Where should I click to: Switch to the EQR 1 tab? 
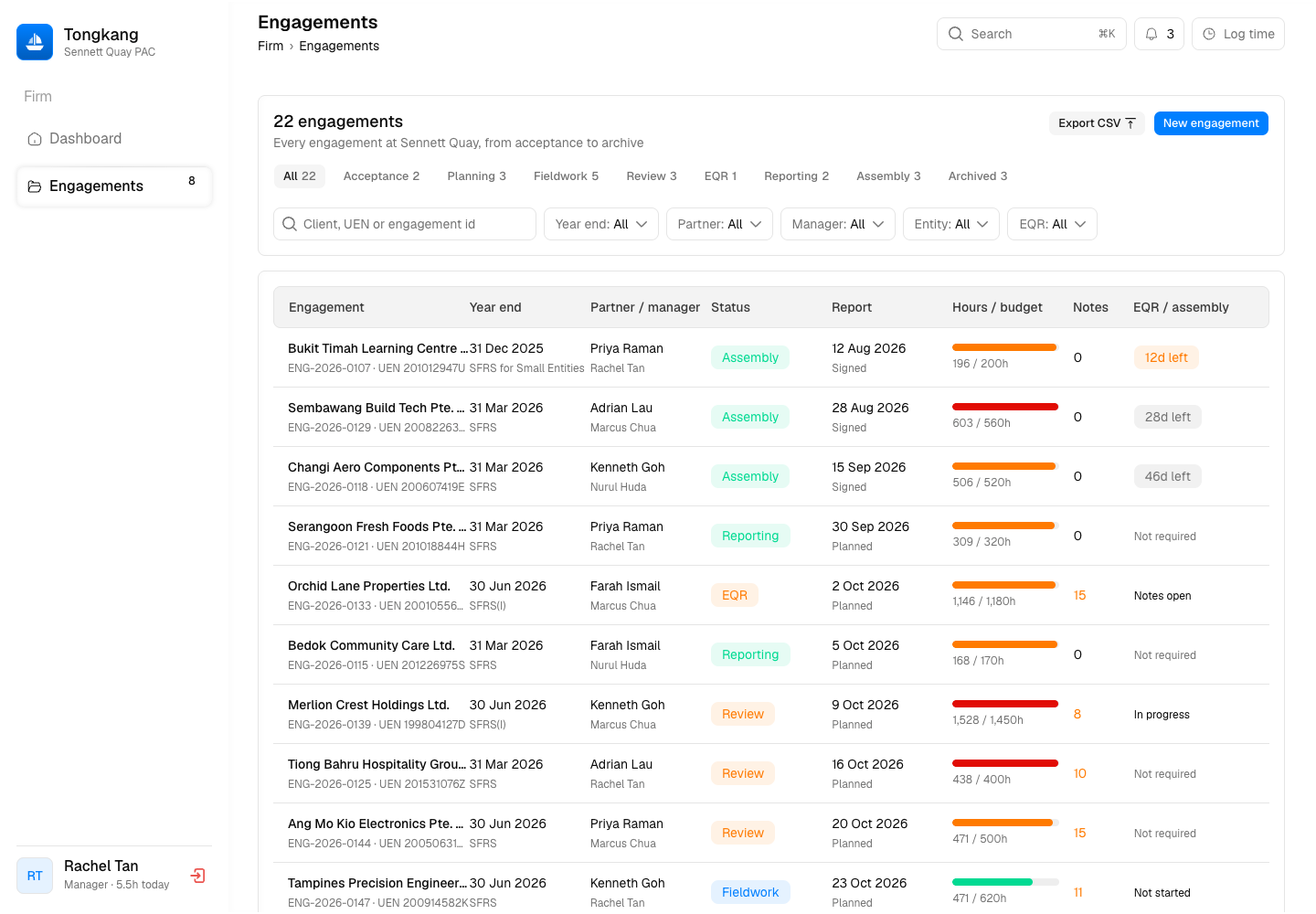coord(720,176)
